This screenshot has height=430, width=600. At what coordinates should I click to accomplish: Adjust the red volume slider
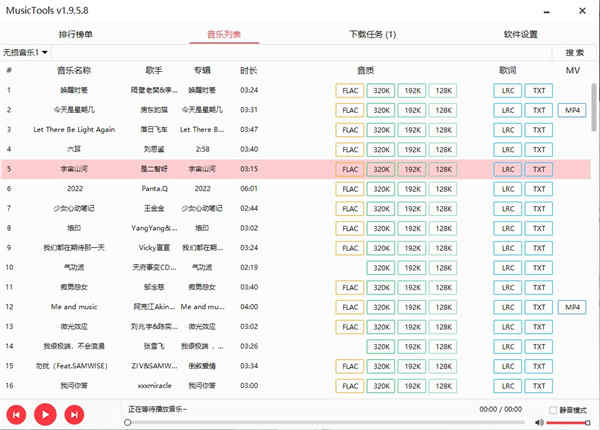pyautogui.click(x=568, y=423)
